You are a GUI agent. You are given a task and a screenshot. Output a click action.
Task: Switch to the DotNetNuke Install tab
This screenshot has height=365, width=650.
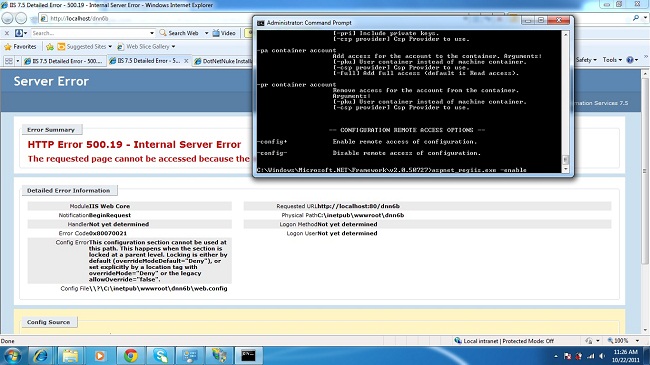(223, 61)
